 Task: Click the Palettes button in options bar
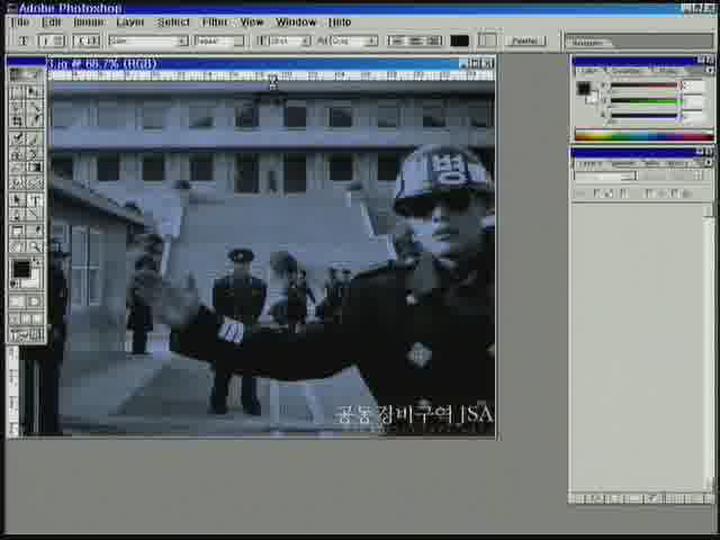click(x=525, y=41)
